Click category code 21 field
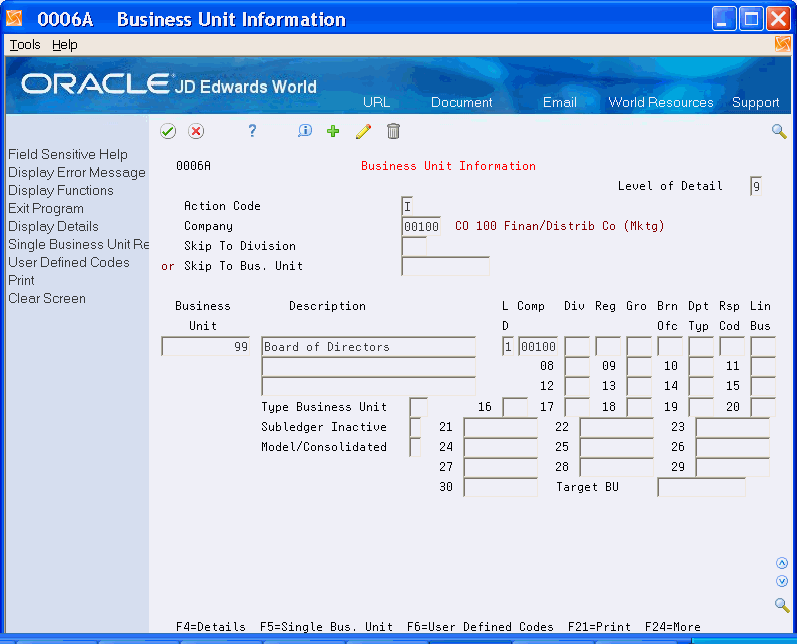797x644 pixels. click(x=501, y=427)
